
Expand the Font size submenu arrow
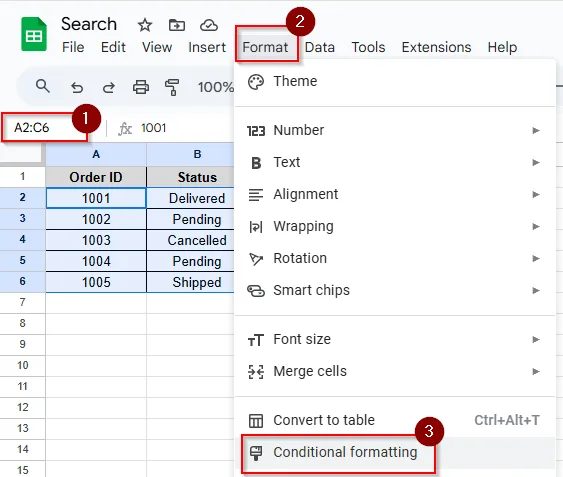(536, 339)
